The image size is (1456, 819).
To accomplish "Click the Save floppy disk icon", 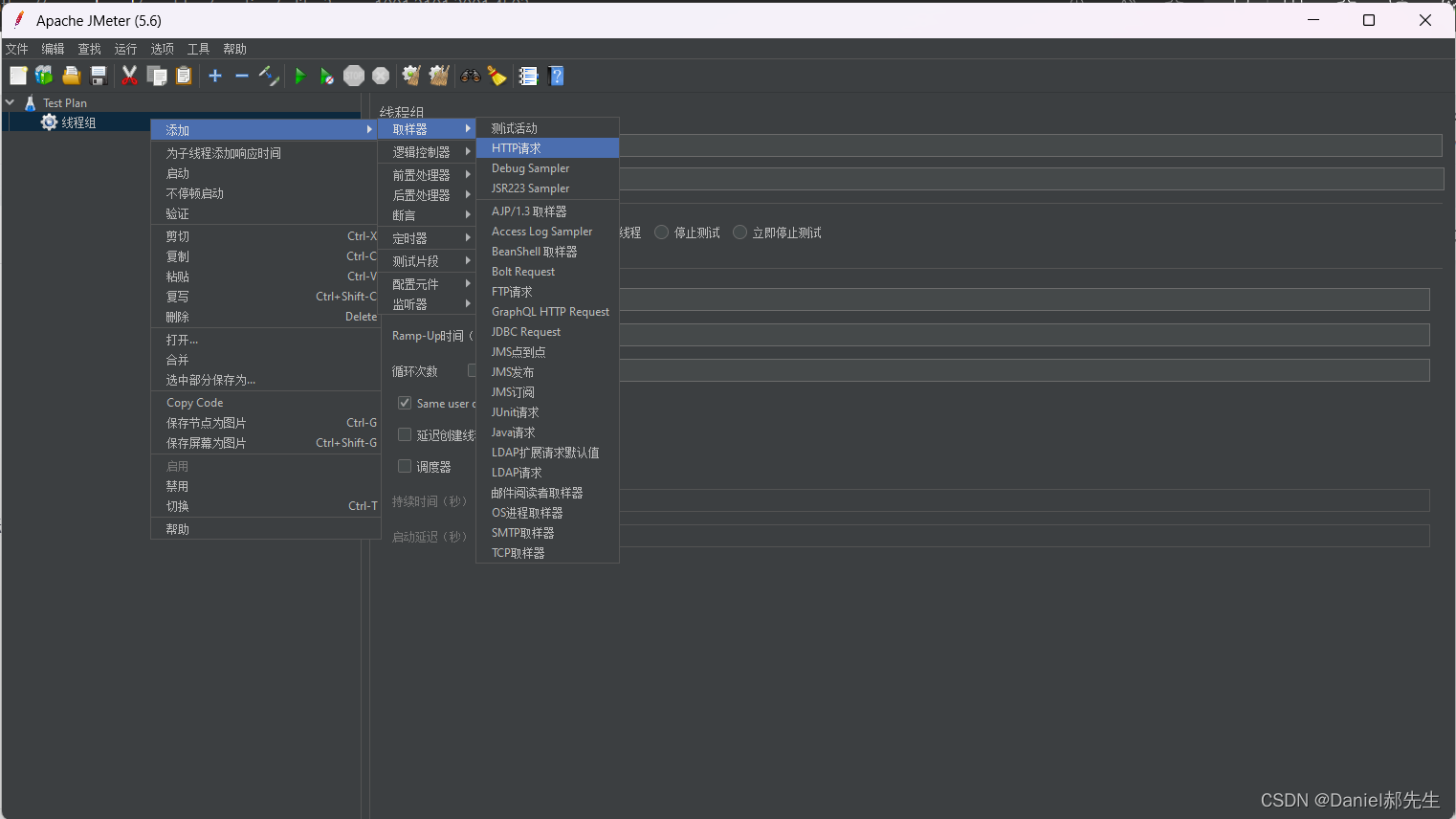I will [x=98, y=76].
